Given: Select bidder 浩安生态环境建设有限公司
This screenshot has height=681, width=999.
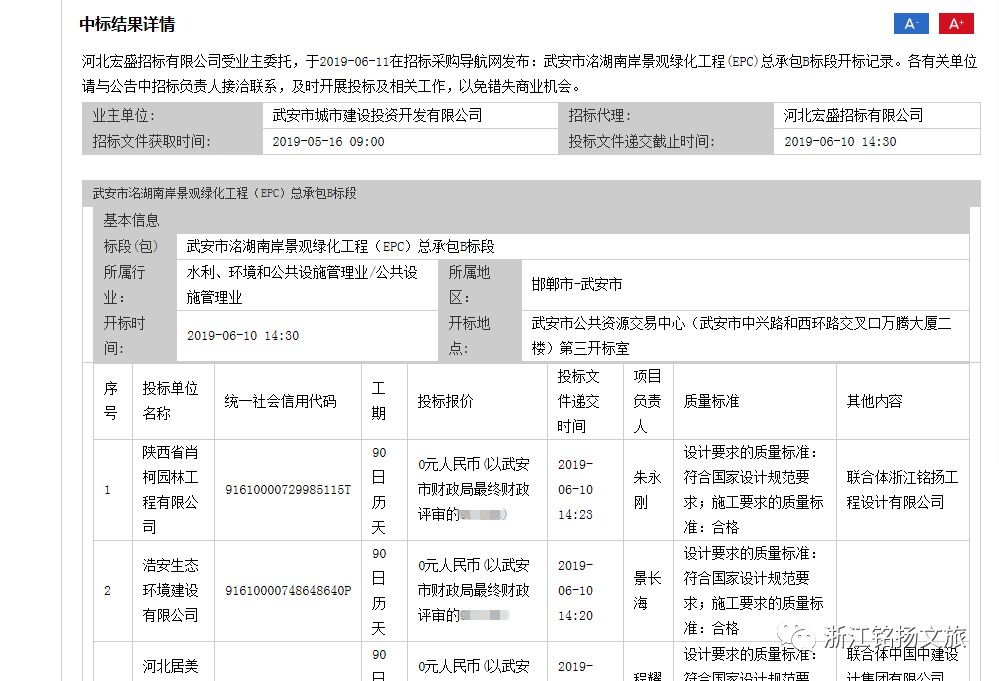Looking at the screenshot, I should coord(170,590).
